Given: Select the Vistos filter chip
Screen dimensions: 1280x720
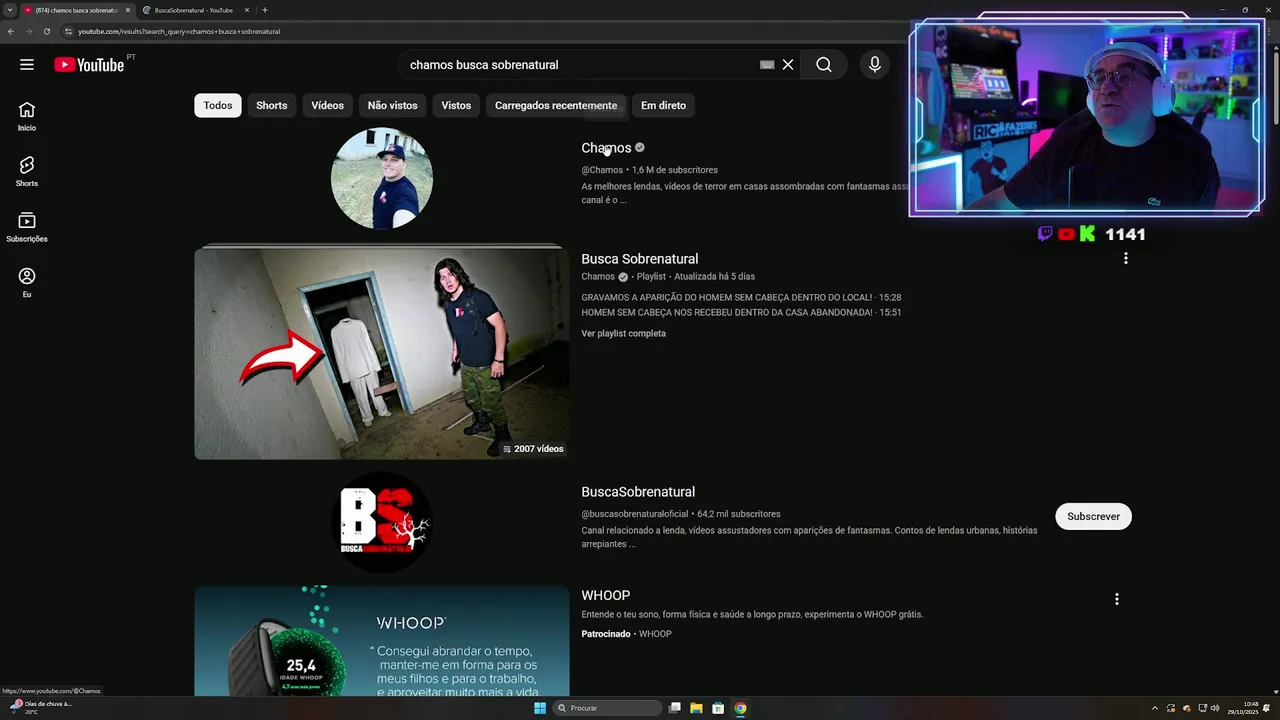Looking at the screenshot, I should coord(456,105).
